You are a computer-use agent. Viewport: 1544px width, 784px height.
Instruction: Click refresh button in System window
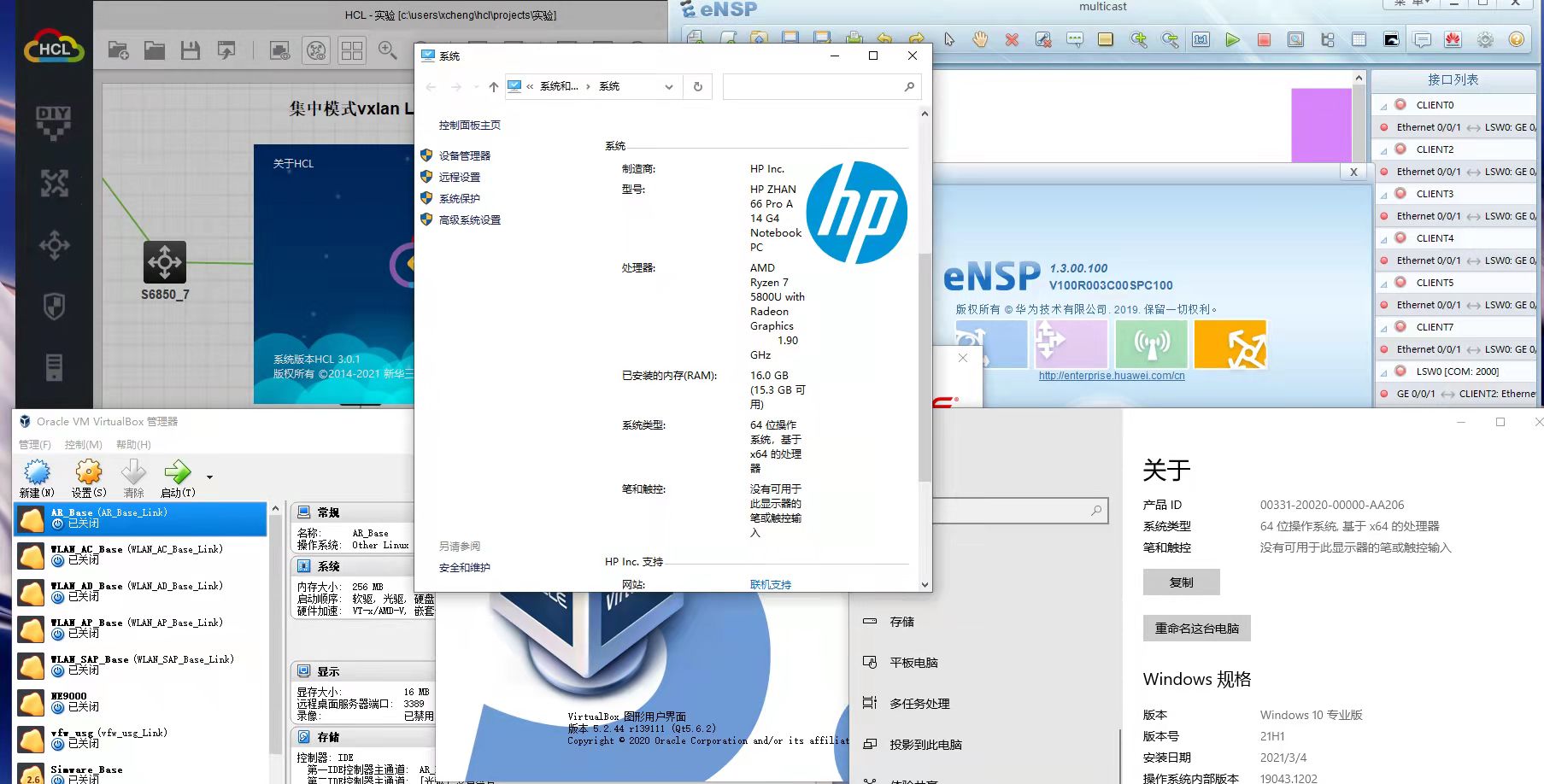(x=698, y=87)
